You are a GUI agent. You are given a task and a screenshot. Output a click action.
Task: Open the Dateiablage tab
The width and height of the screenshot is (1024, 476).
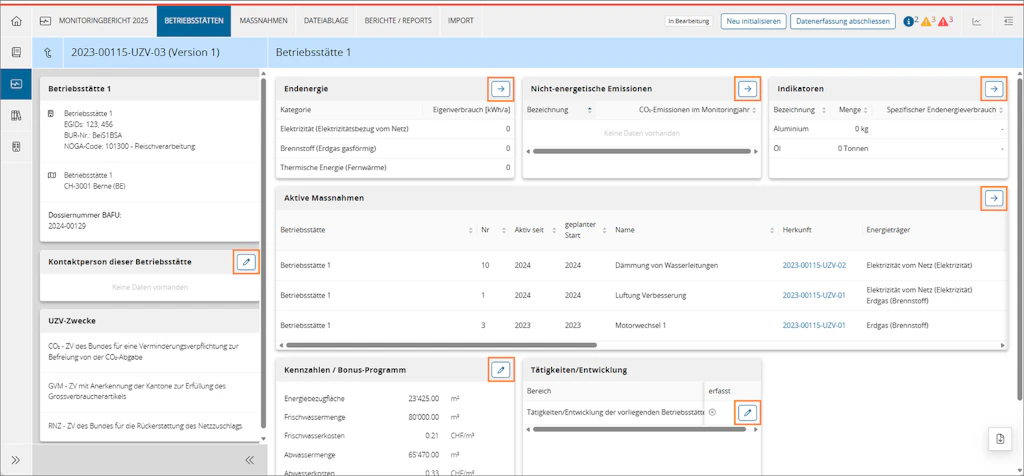[x=326, y=21]
